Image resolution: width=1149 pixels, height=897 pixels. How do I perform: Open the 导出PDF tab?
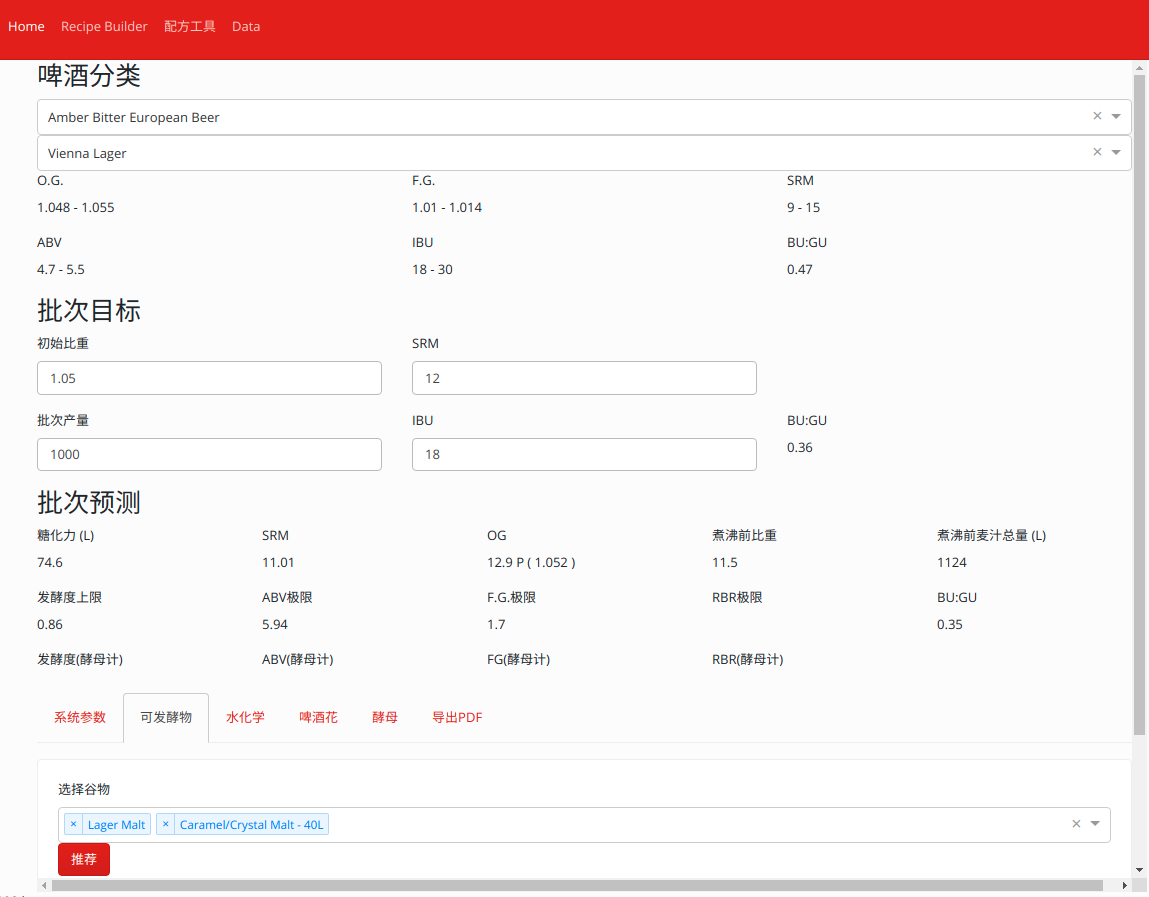pyautogui.click(x=457, y=718)
